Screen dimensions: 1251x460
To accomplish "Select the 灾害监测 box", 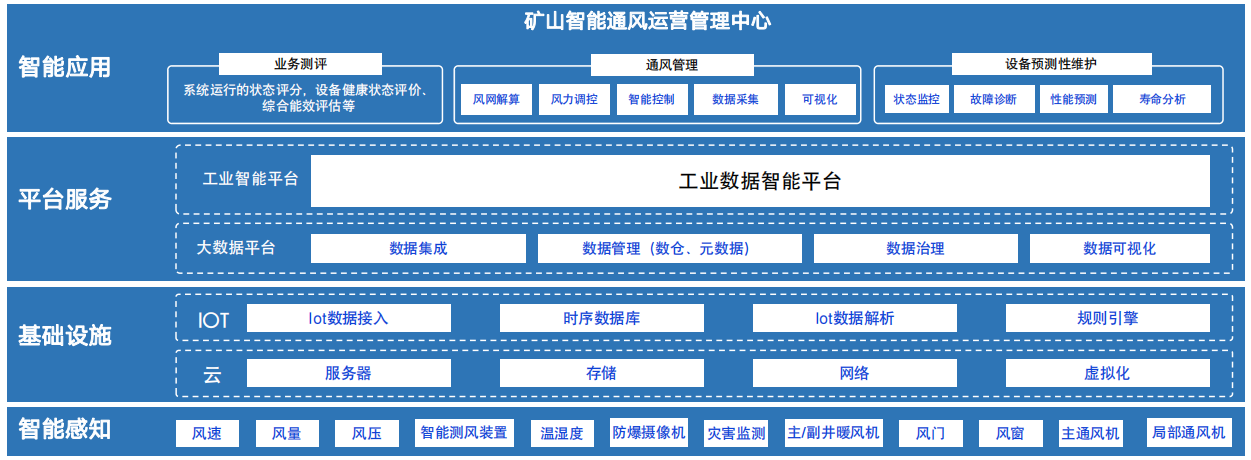I will click(736, 433).
